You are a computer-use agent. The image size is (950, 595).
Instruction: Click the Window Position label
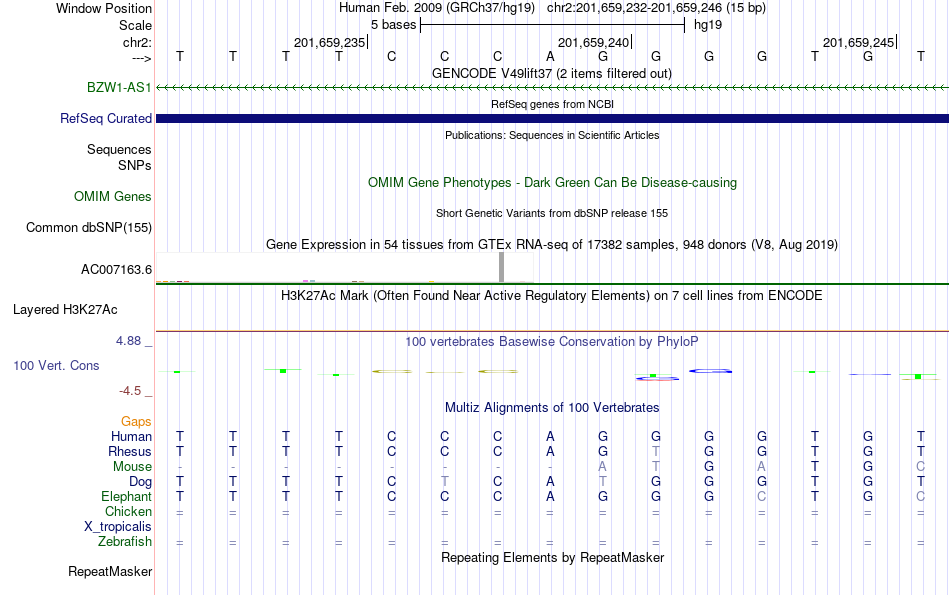(x=104, y=8)
